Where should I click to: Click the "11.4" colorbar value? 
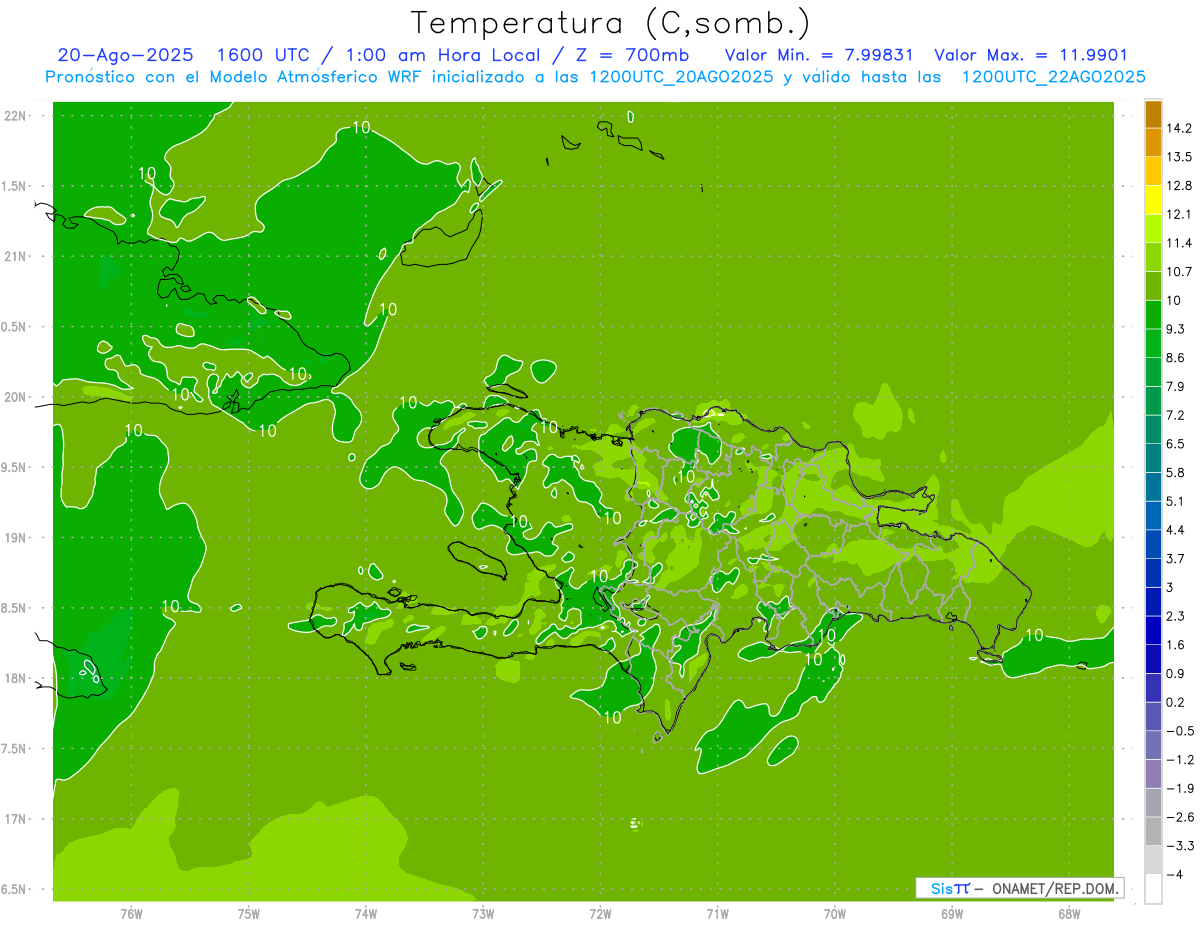[1179, 243]
